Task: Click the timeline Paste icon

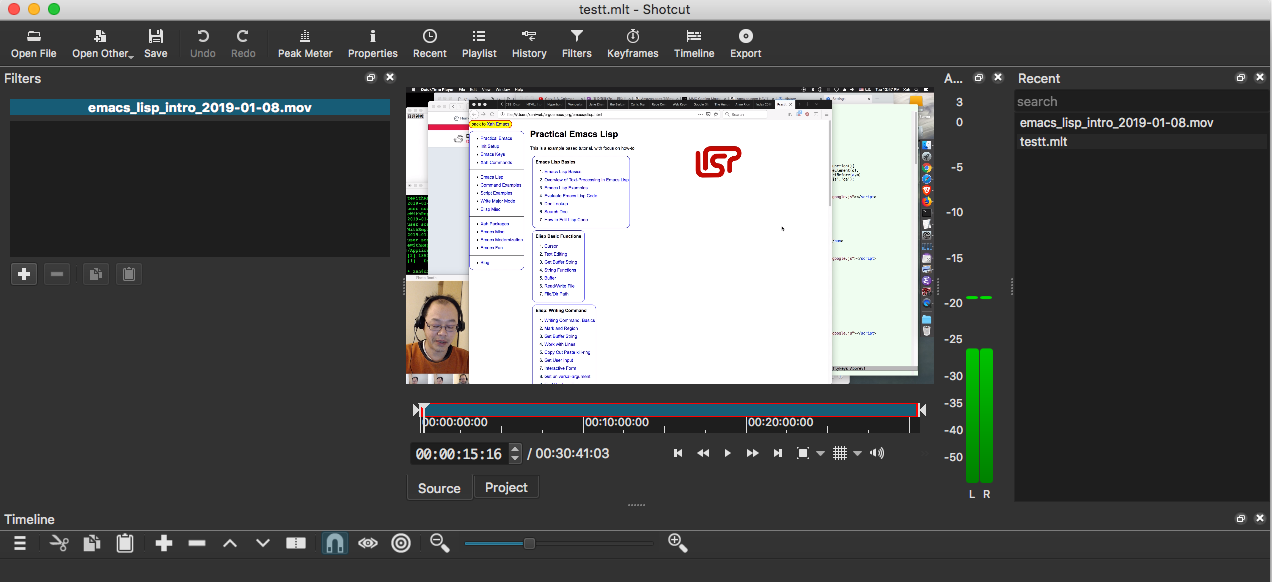Action: (125, 543)
